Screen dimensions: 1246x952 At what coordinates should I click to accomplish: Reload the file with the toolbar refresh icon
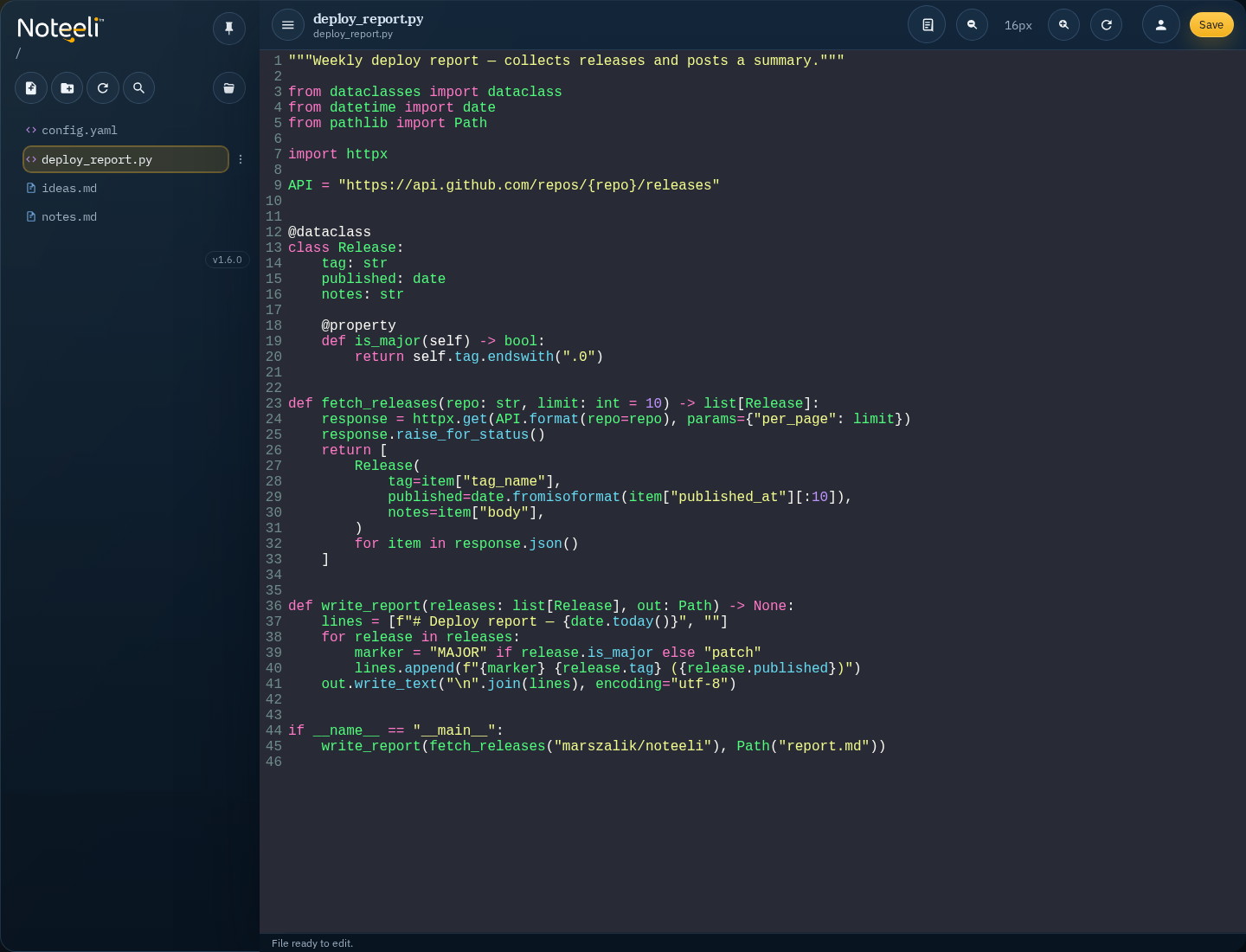click(x=1107, y=25)
